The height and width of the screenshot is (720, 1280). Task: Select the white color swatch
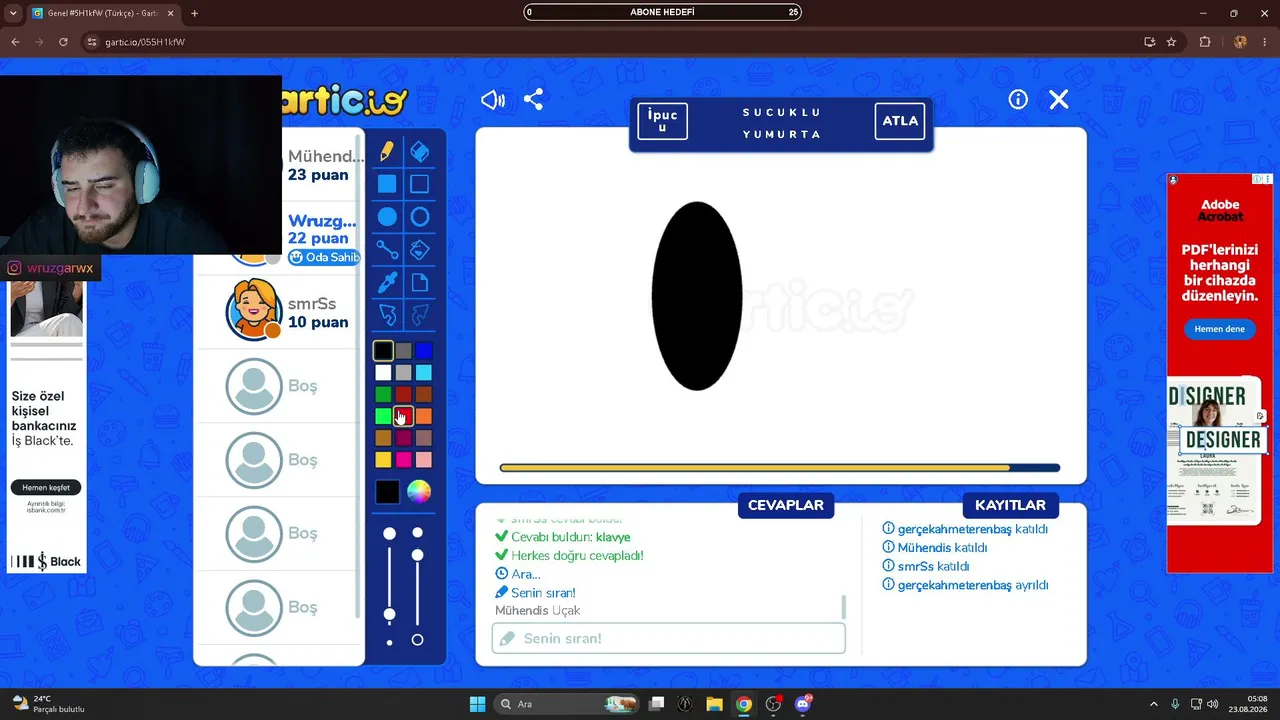click(x=383, y=373)
